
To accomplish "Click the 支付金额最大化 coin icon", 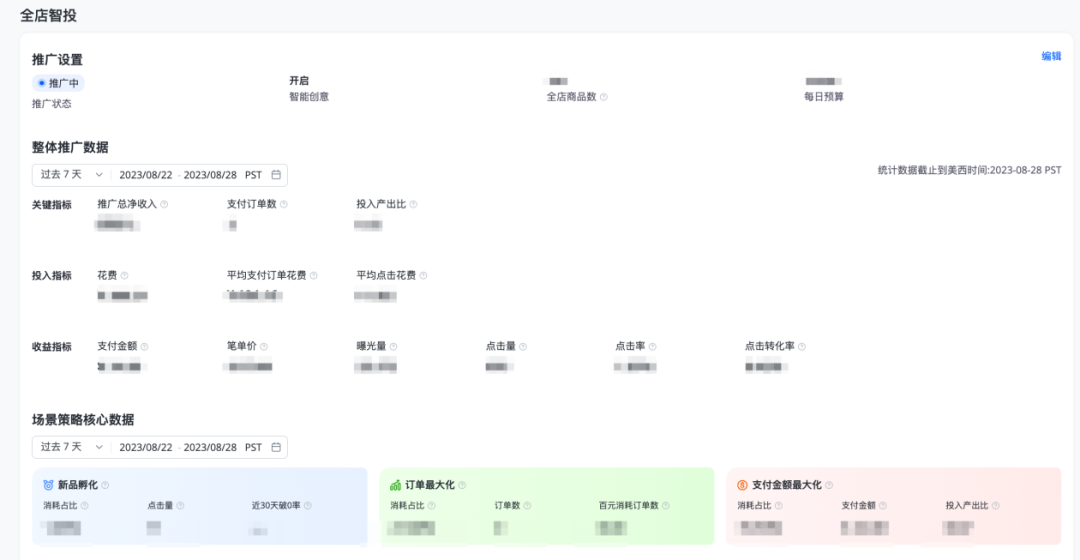I will click(x=742, y=485).
